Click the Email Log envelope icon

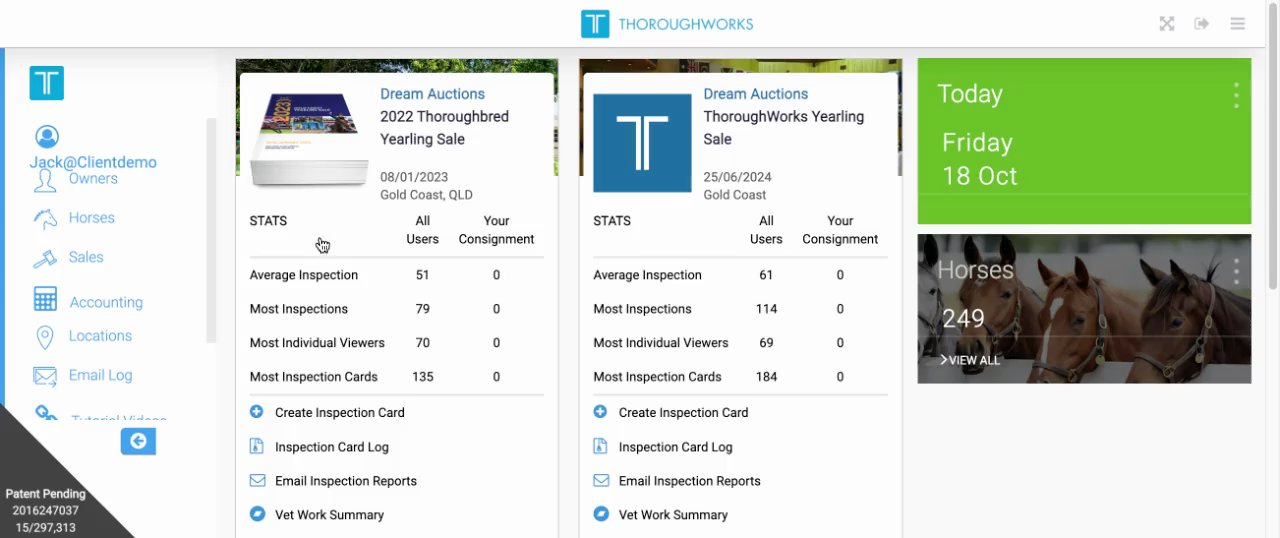click(x=45, y=376)
